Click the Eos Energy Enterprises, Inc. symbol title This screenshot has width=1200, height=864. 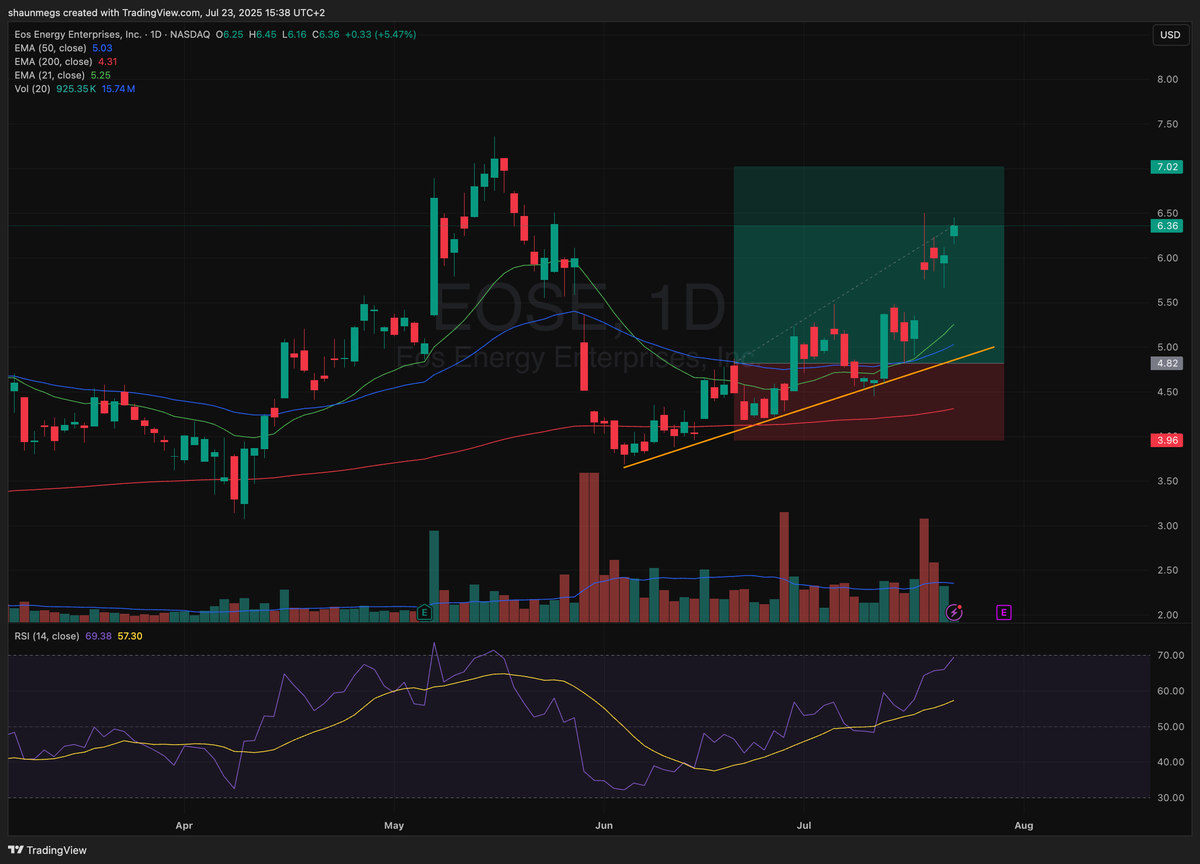tap(79, 34)
